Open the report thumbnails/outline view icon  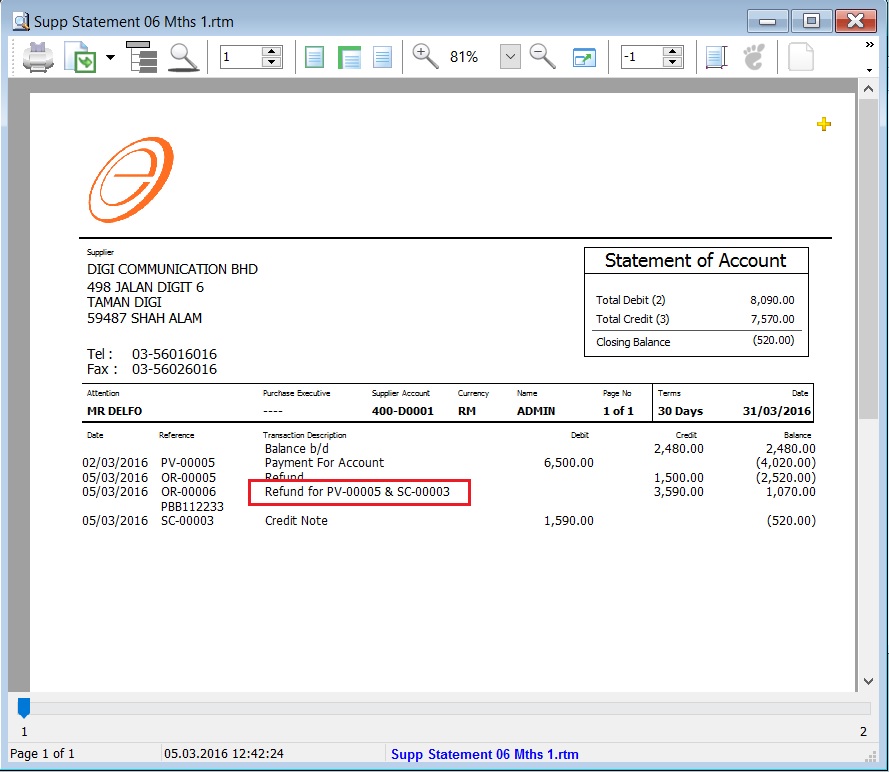(x=142, y=56)
